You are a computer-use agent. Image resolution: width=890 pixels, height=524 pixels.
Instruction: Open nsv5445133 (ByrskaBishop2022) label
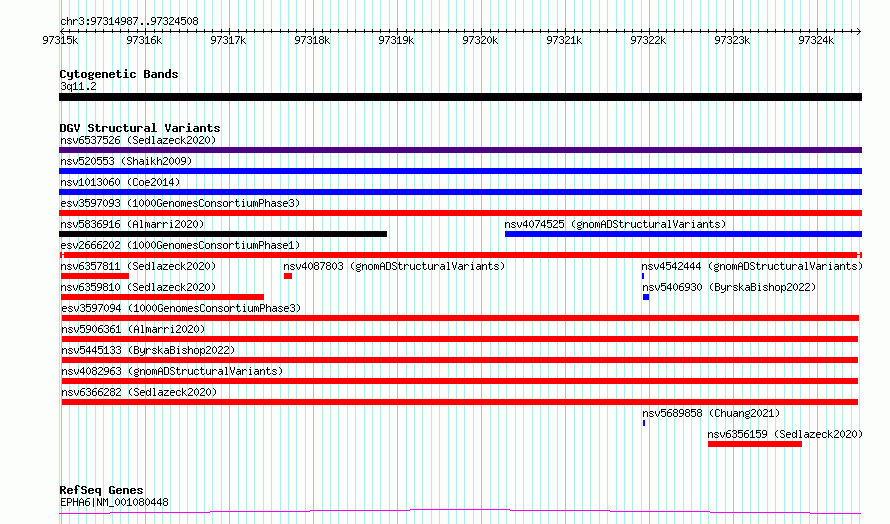[148, 350]
